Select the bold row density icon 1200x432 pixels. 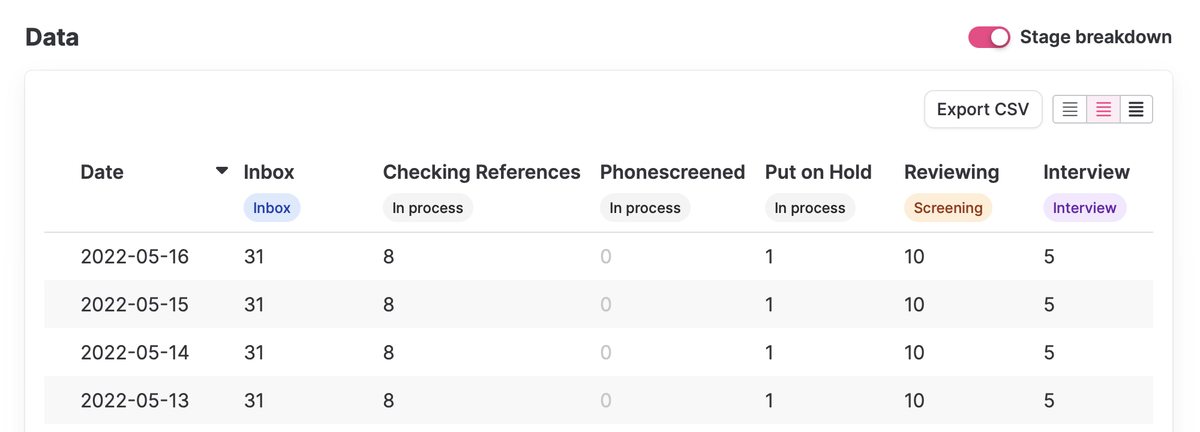pos(1136,110)
